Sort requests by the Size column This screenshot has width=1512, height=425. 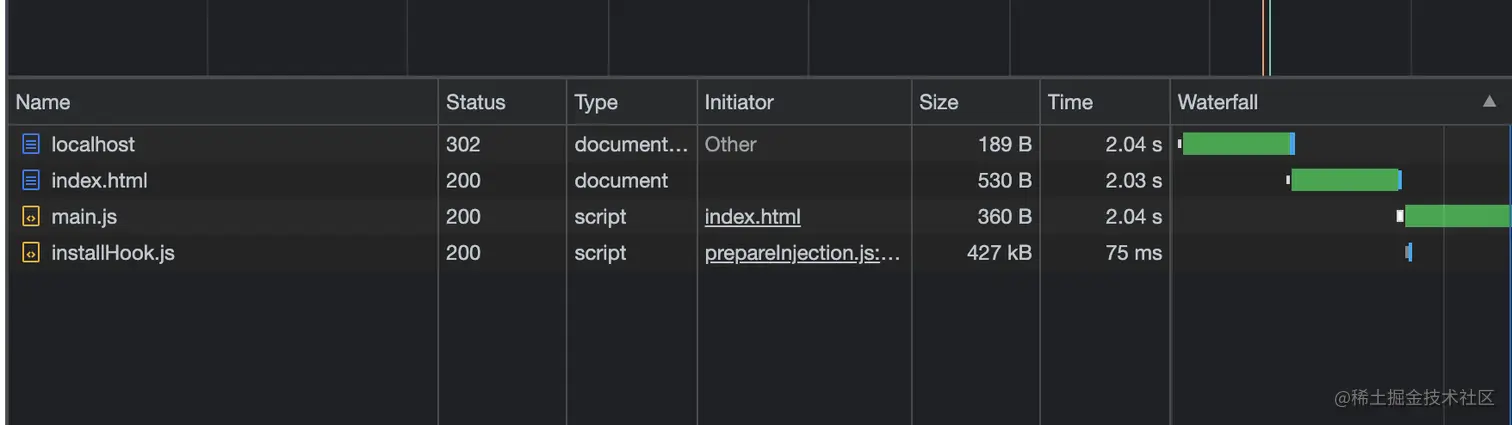(938, 102)
